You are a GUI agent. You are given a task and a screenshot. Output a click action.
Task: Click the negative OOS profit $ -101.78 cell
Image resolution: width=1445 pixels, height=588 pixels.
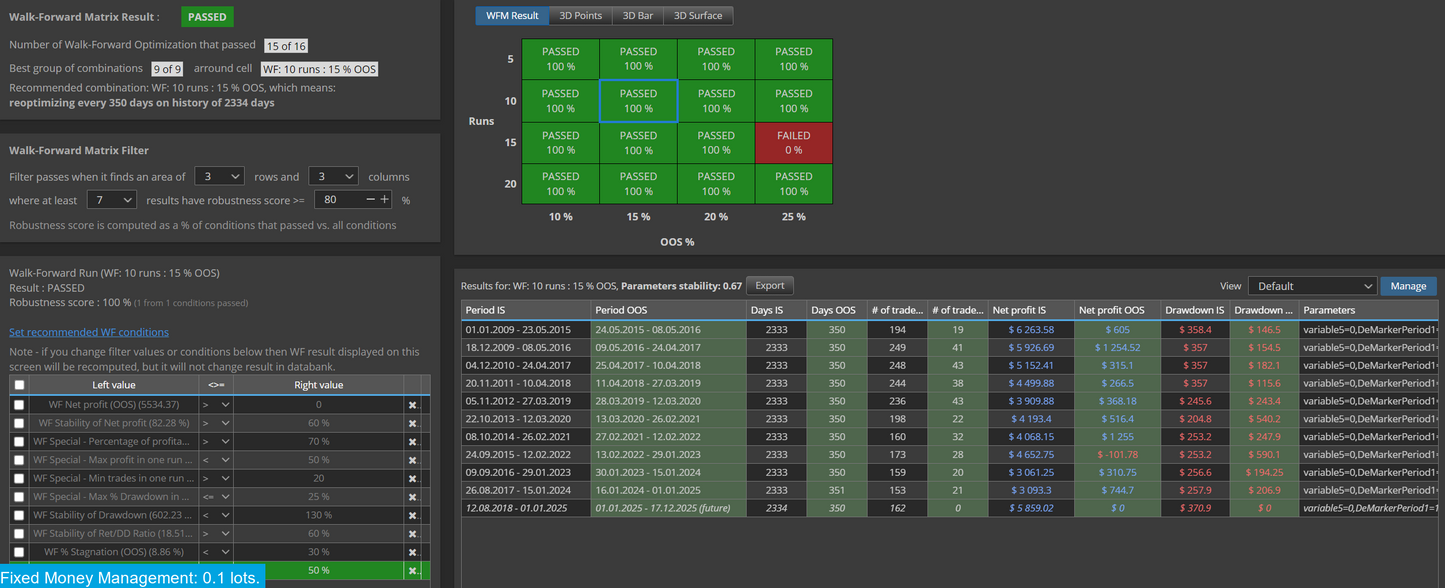(x=1117, y=454)
